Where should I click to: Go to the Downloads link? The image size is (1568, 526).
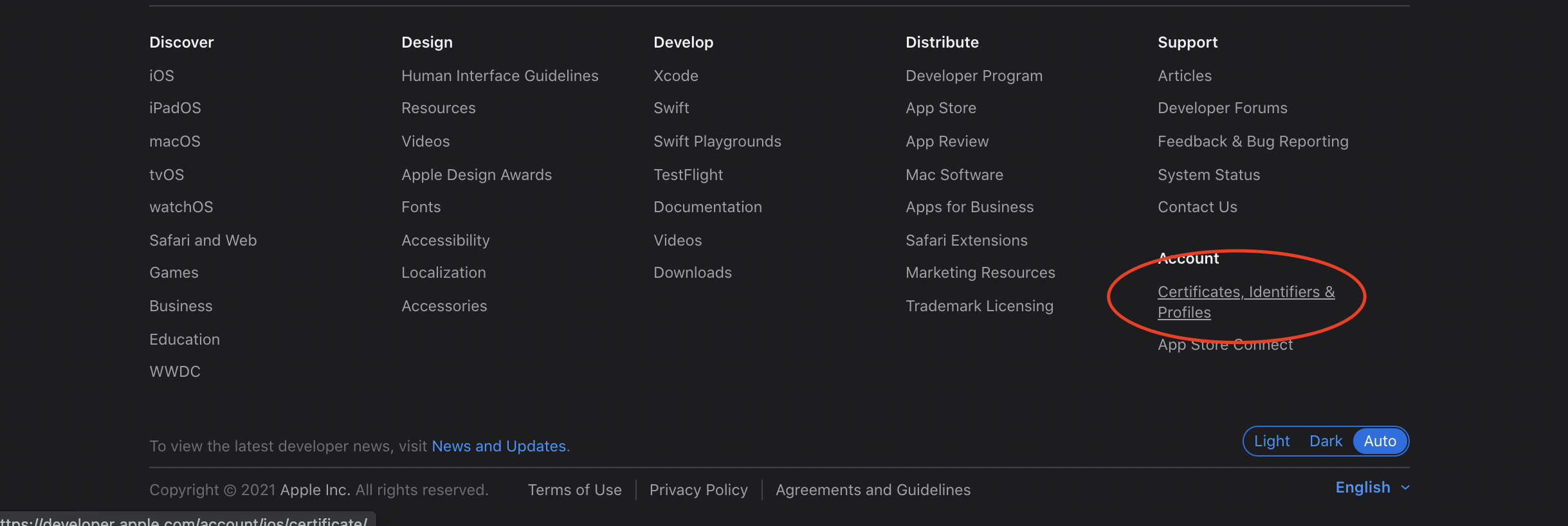[693, 273]
